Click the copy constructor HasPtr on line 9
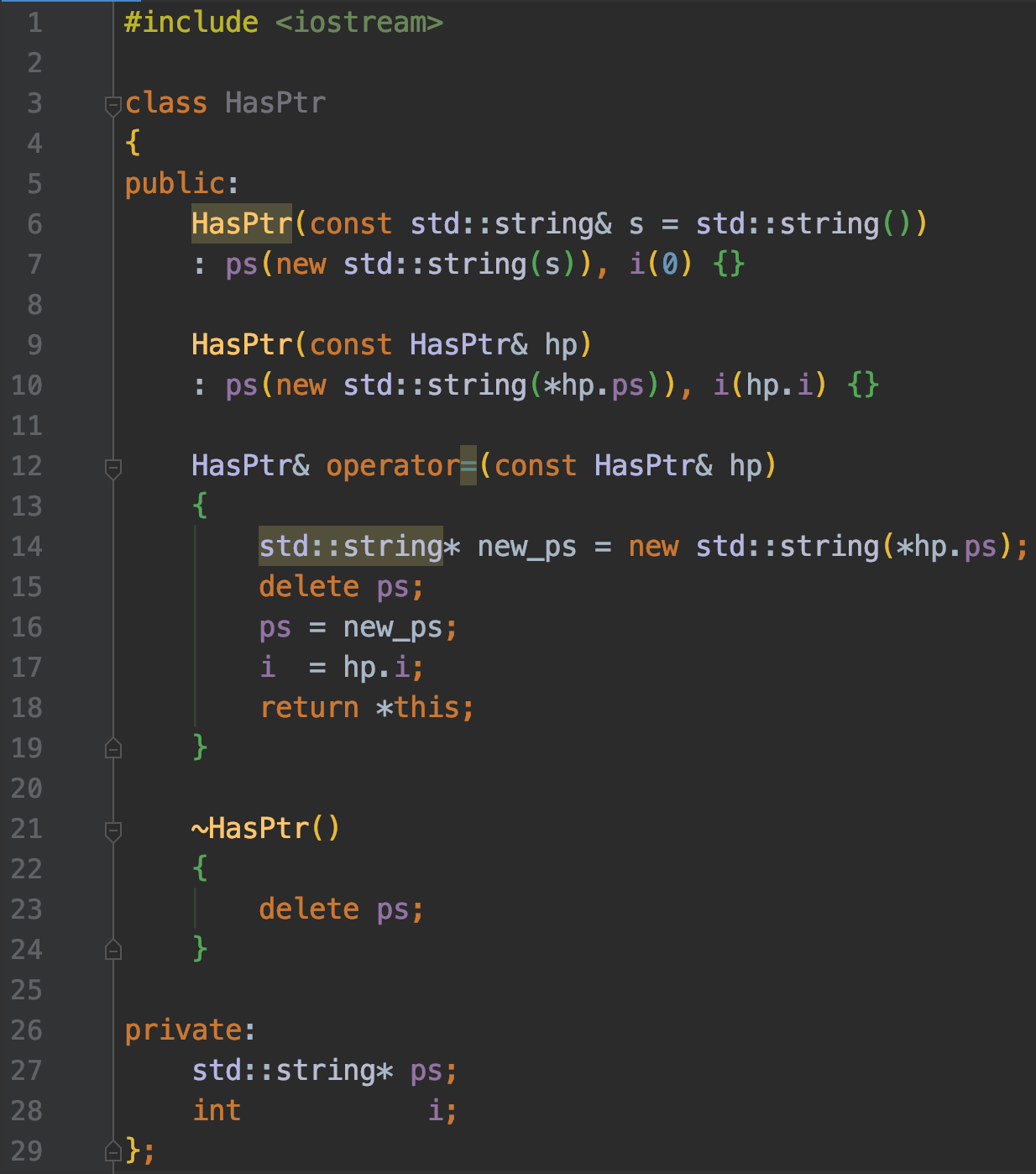The image size is (1036, 1174). [242, 344]
